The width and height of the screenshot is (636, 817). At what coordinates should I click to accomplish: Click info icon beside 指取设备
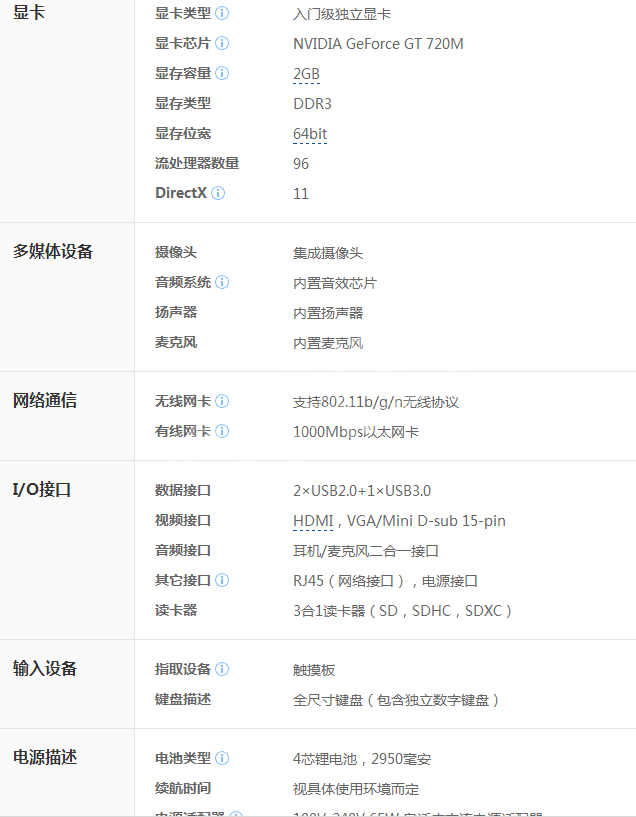222,669
